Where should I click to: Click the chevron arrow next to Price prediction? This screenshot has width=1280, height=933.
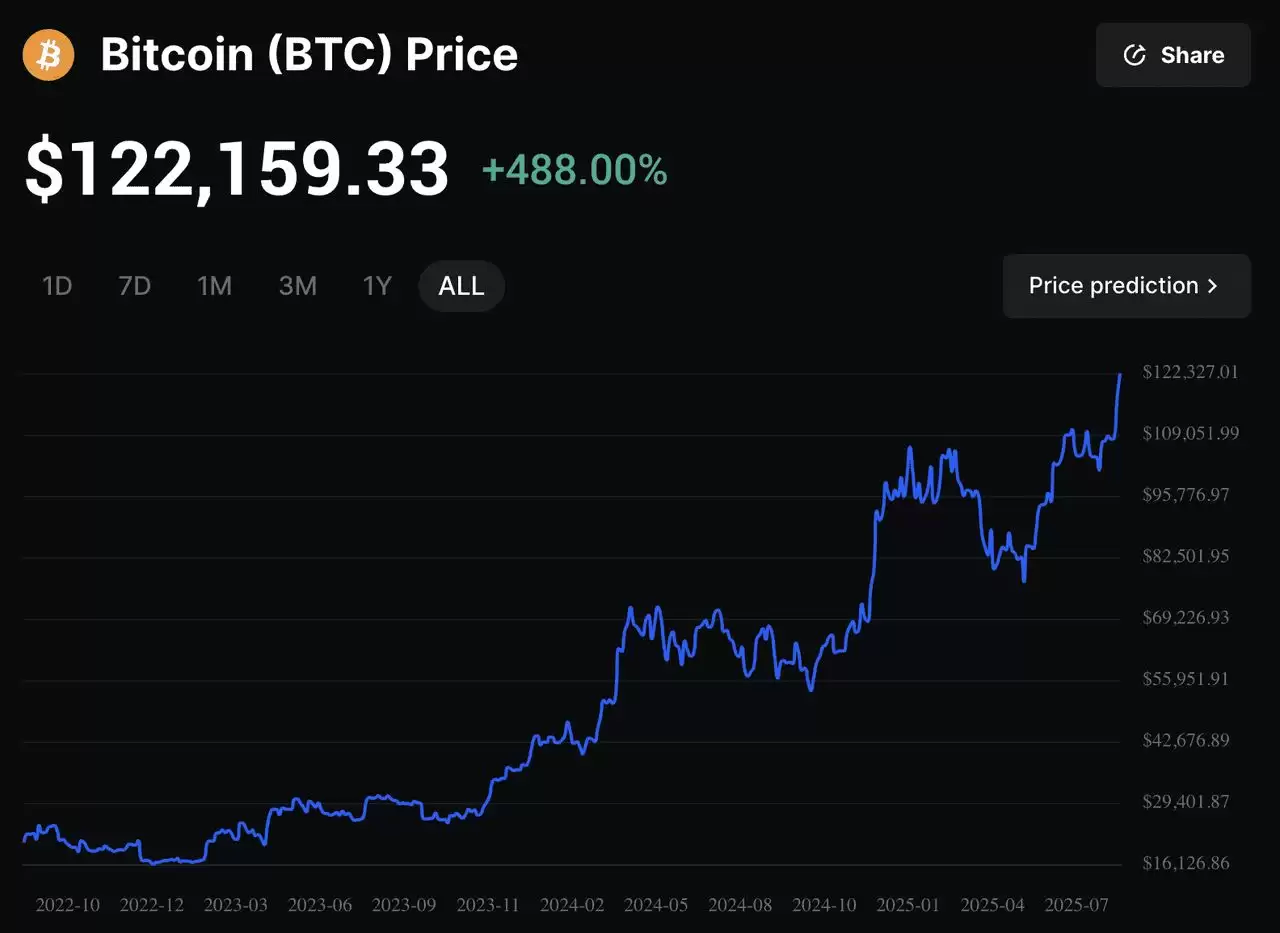click(1213, 286)
